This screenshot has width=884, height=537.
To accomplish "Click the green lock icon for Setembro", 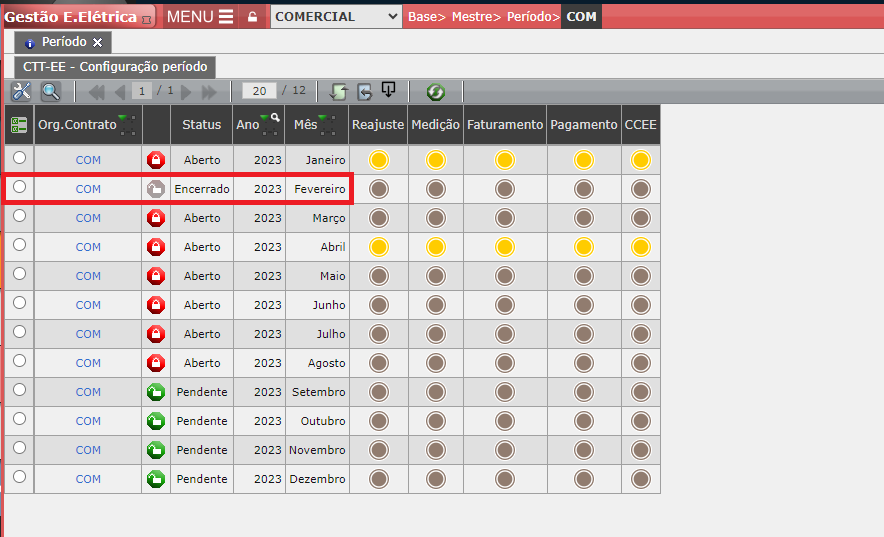I will (x=155, y=392).
